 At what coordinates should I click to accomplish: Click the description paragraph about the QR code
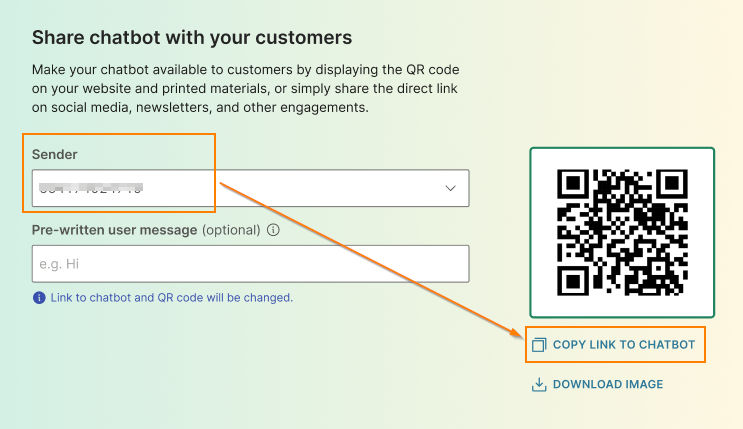(x=245, y=89)
